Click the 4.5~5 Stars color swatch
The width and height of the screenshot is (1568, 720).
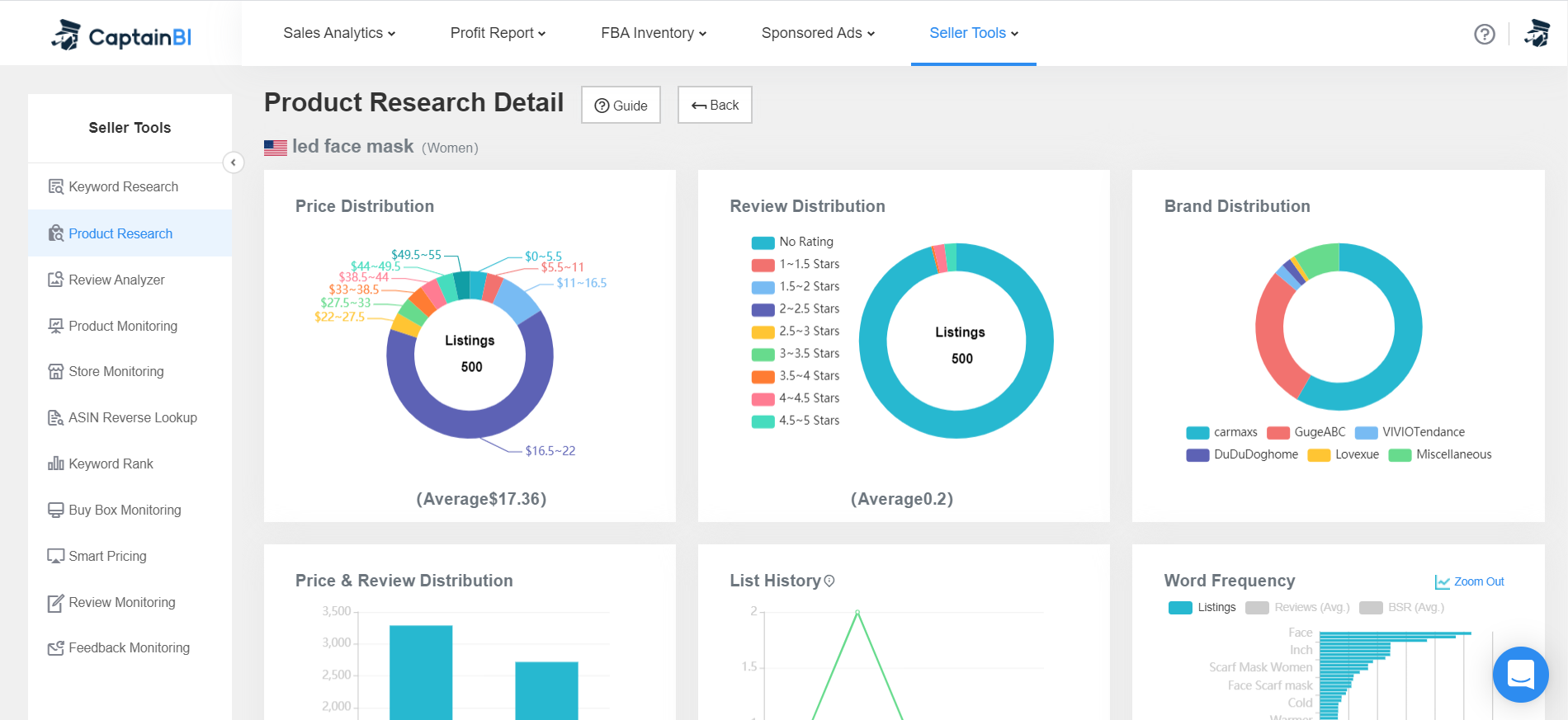pos(763,421)
